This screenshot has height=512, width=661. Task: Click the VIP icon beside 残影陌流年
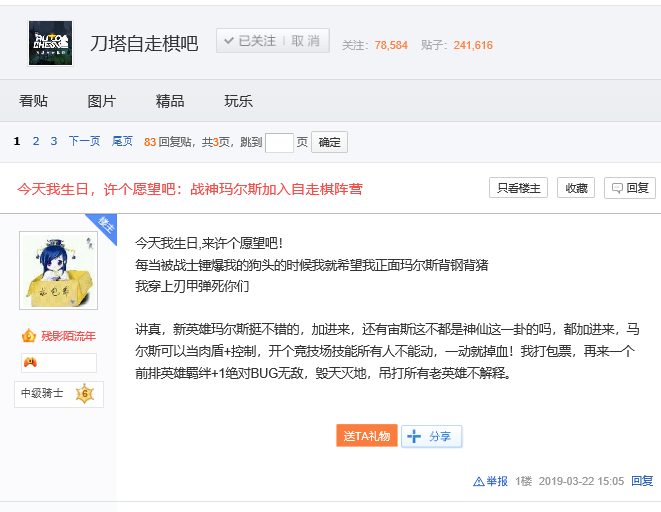point(28,336)
